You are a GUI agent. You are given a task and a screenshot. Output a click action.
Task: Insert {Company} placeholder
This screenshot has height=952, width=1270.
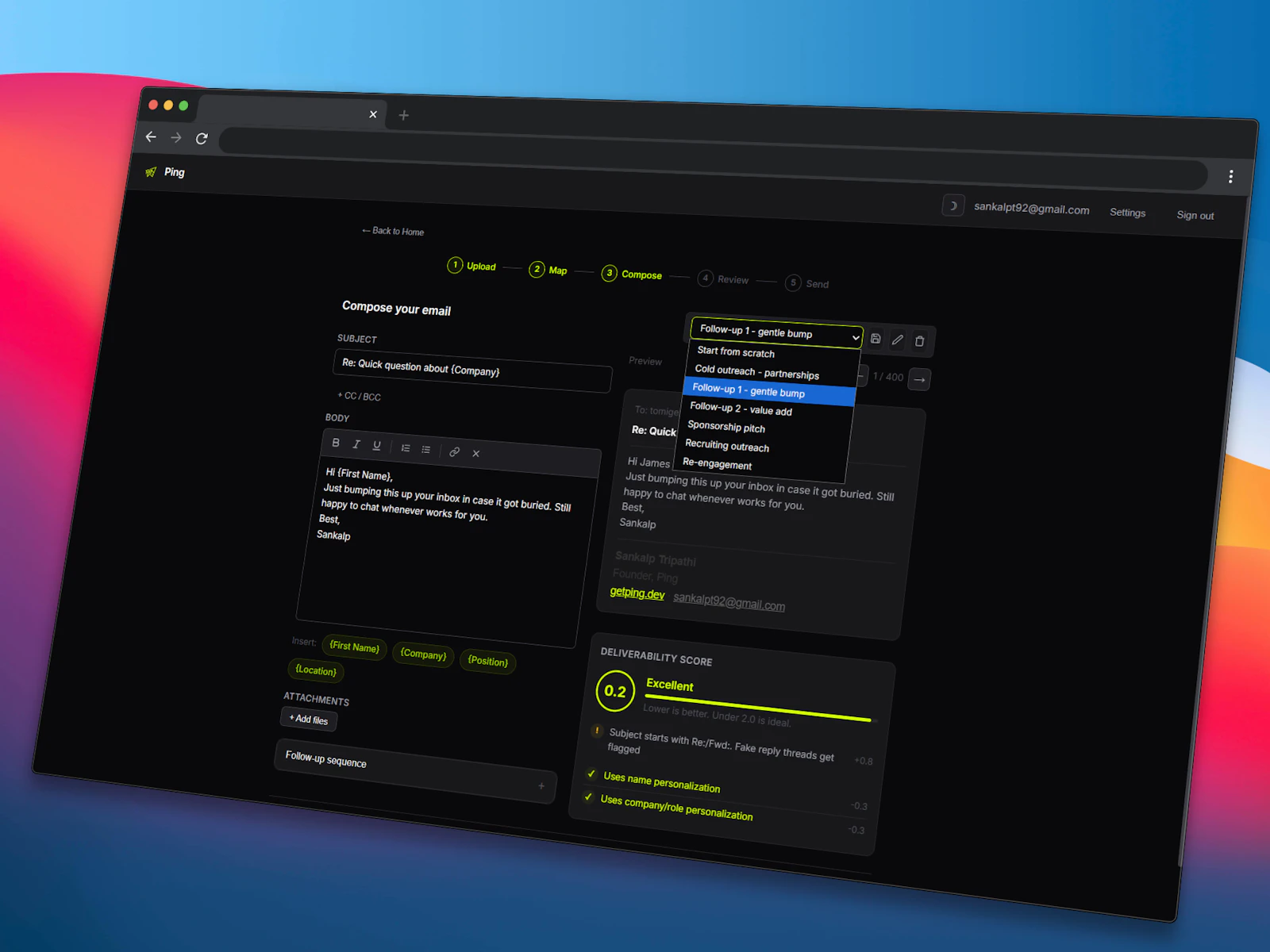pyautogui.click(x=423, y=654)
